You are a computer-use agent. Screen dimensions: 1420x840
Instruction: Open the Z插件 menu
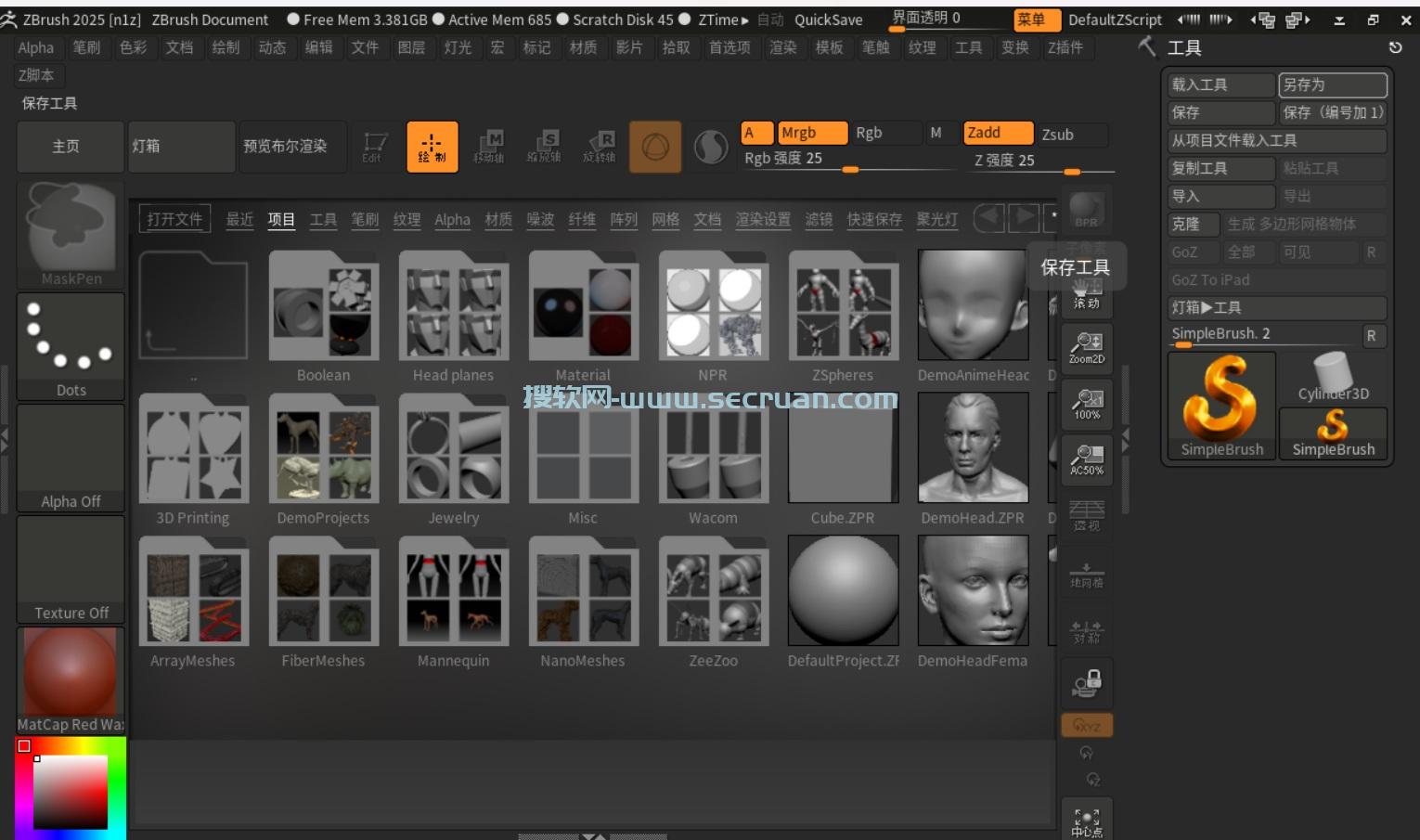1065,47
